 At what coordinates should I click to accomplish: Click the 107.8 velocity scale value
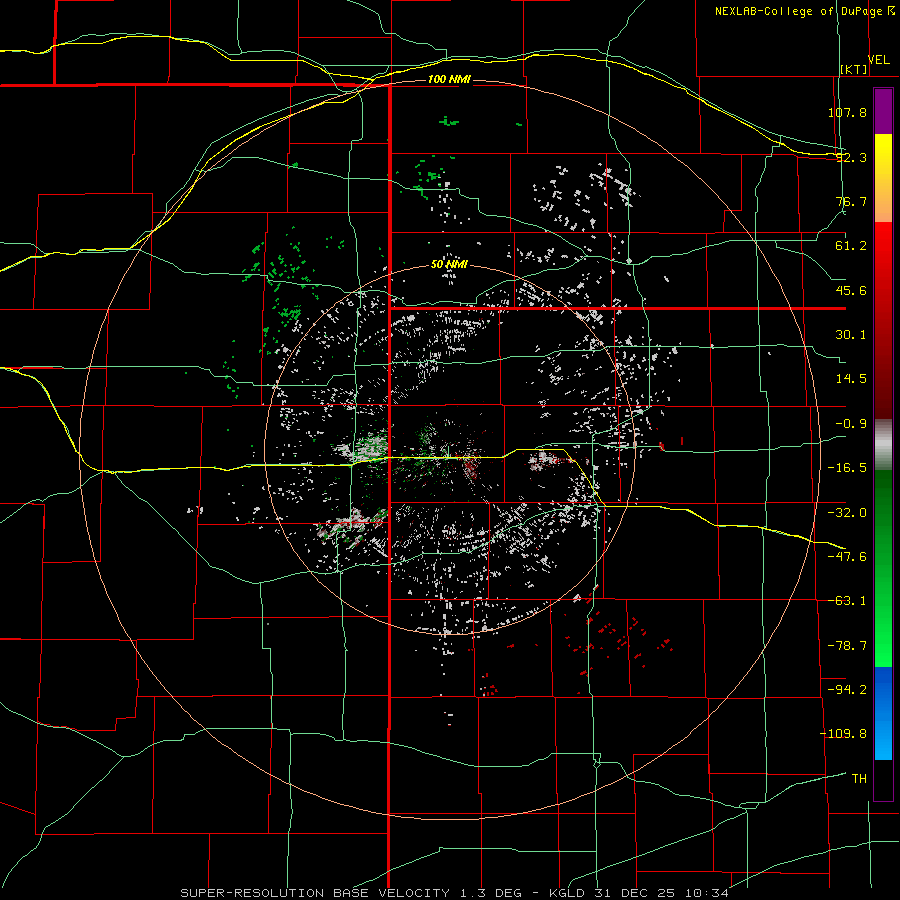click(847, 112)
